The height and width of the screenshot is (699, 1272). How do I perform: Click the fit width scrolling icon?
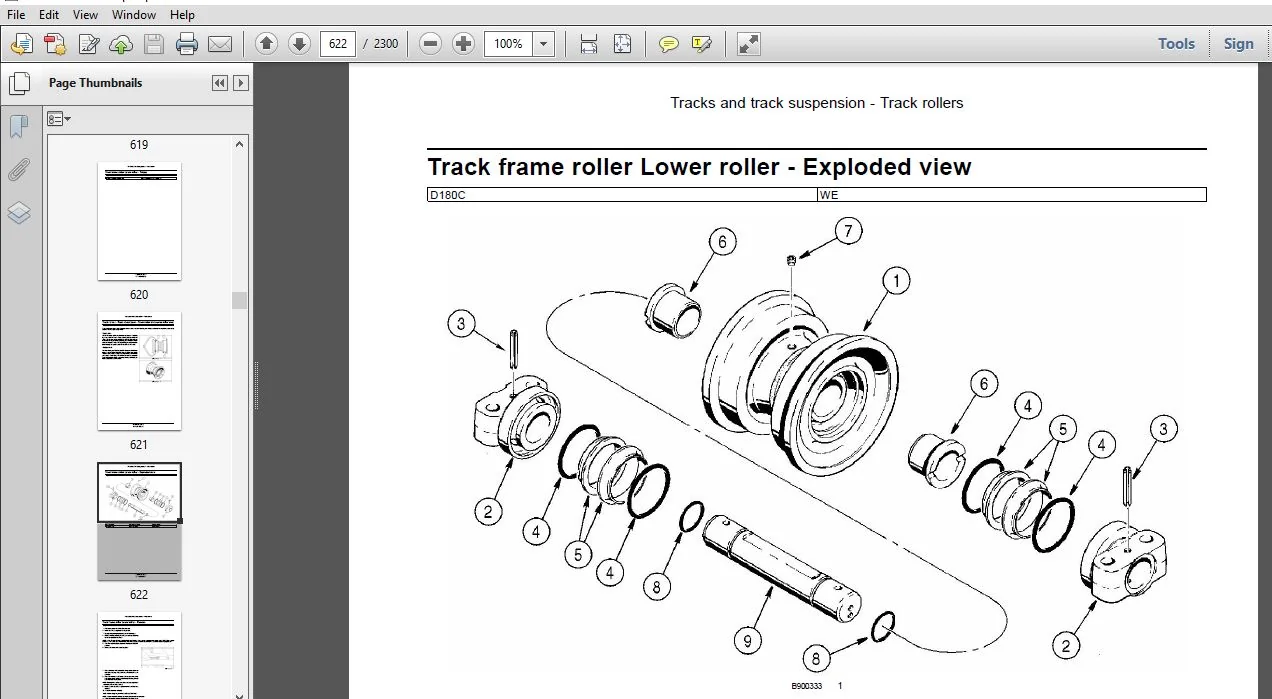coord(589,44)
